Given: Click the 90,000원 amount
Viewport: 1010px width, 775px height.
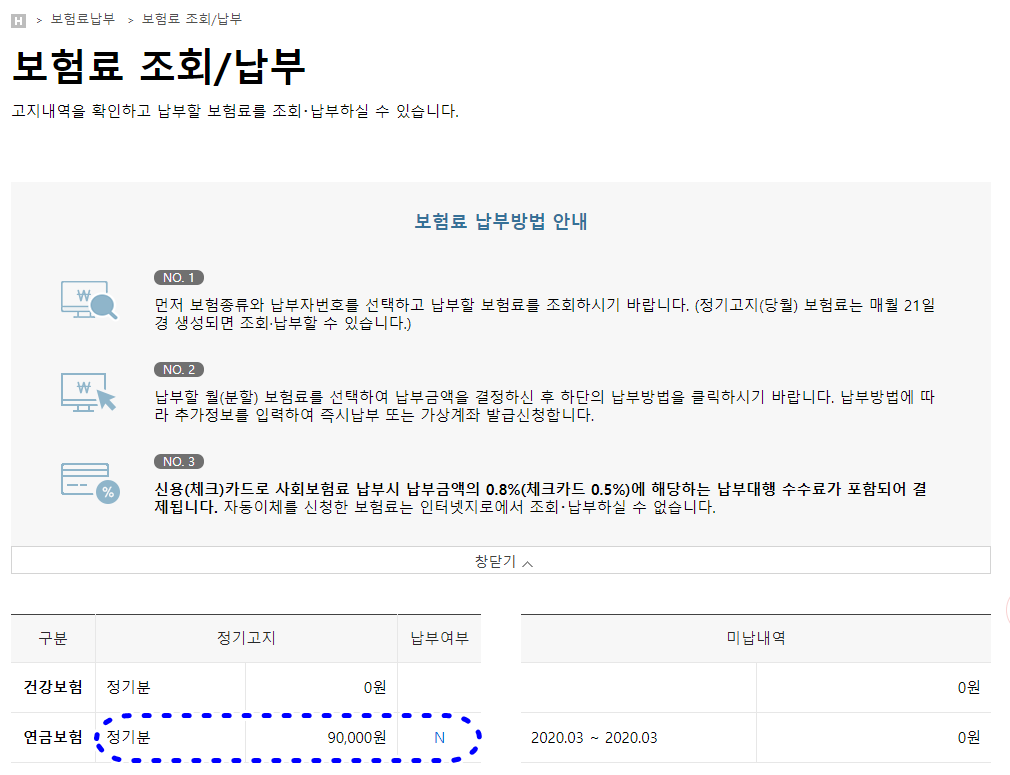Looking at the screenshot, I should tap(356, 738).
